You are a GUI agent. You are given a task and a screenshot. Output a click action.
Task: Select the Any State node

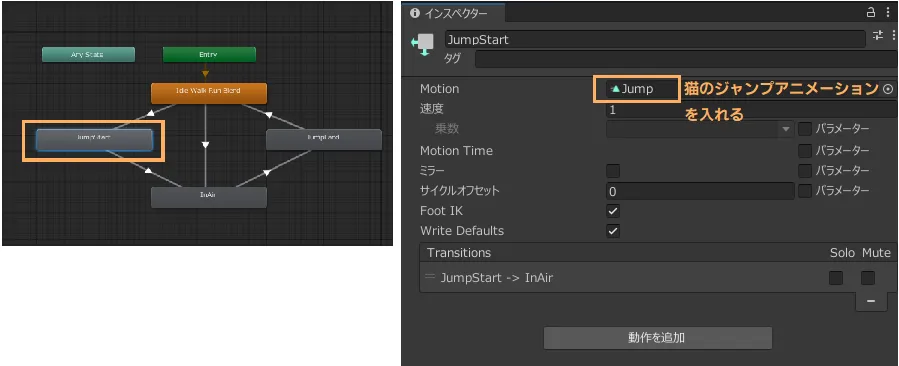[88, 54]
